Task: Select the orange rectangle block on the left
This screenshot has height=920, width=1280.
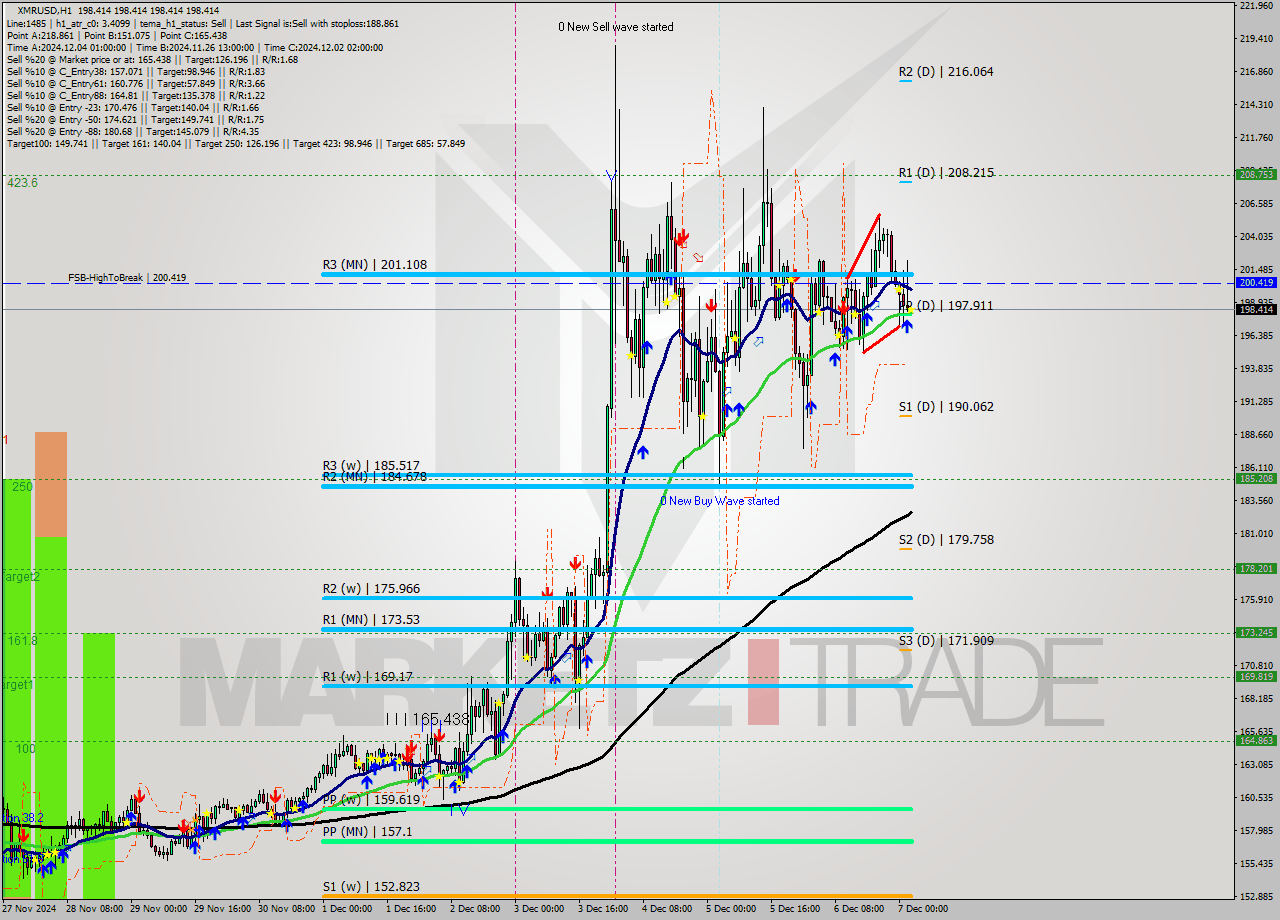Action: (x=51, y=485)
